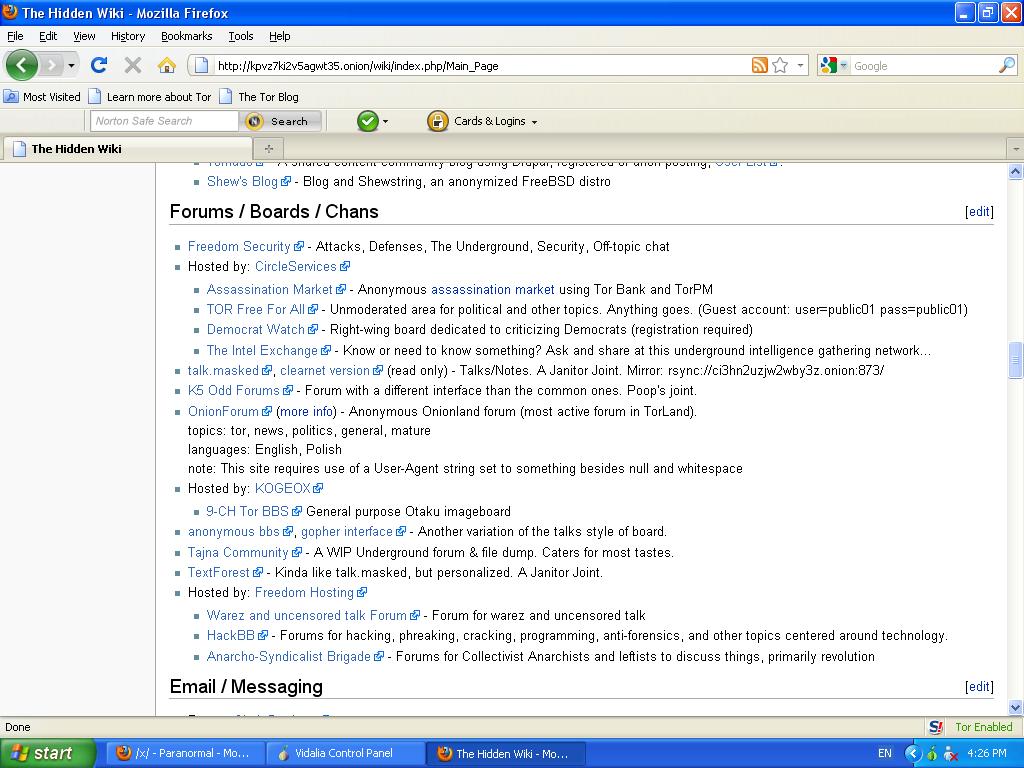Screen dimensions: 1024x768
Task: Click the Stop loading X icon
Action: click(133, 65)
